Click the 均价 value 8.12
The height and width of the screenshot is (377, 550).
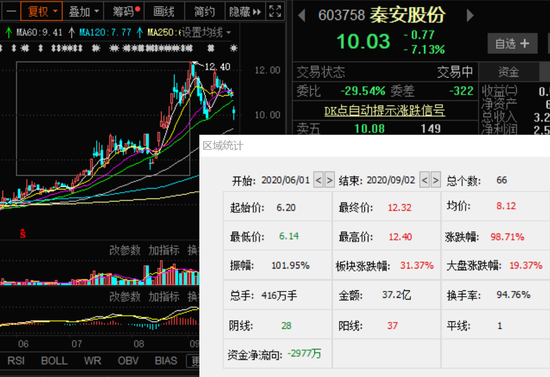(x=506, y=206)
